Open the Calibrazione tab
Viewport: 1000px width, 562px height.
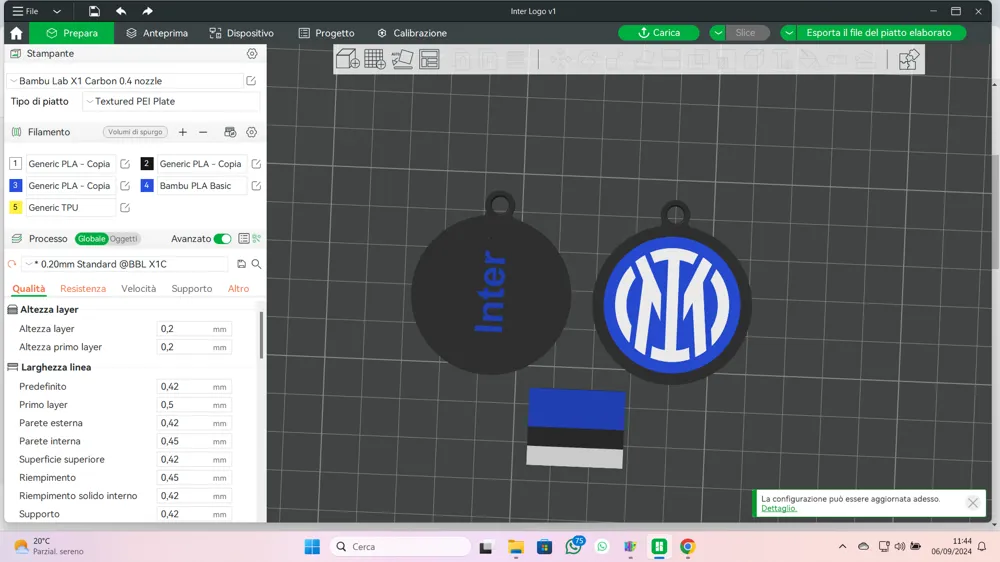(412, 33)
